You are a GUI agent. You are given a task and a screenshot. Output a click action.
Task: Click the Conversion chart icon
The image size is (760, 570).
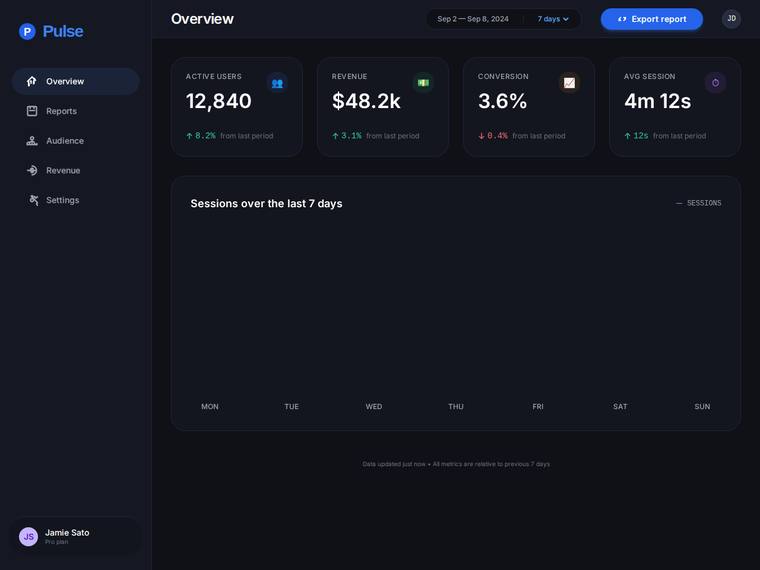click(569, 83)
